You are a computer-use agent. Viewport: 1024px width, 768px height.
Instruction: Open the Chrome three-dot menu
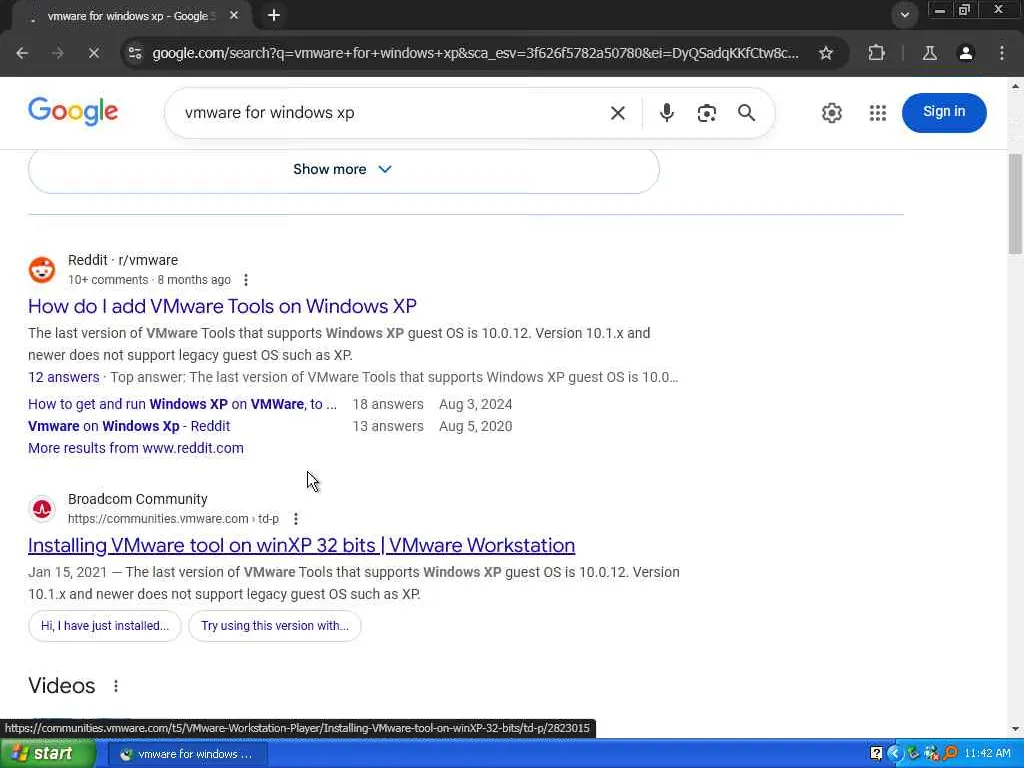click(1002, 53)
